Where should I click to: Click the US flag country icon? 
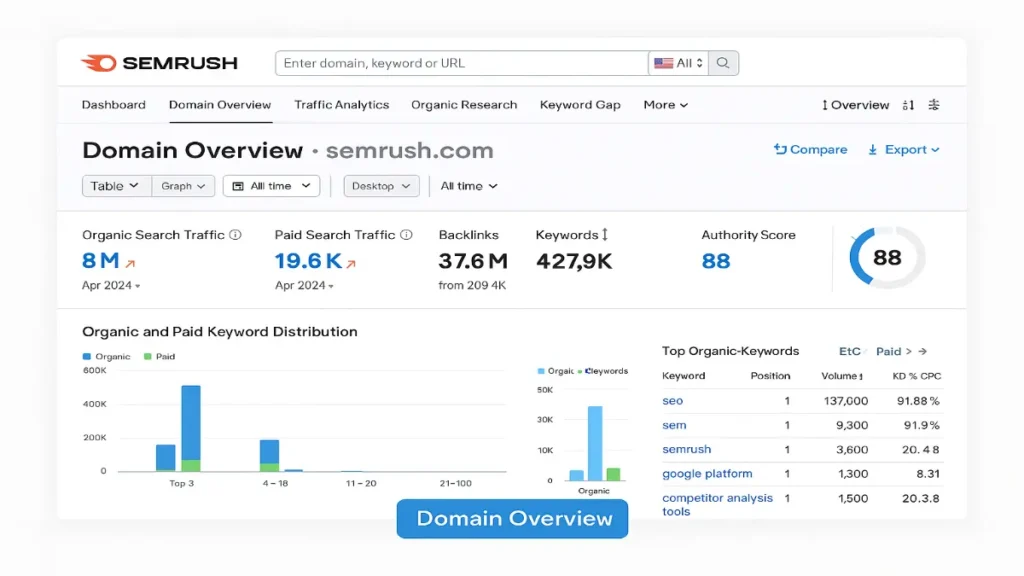click(664, 63)
